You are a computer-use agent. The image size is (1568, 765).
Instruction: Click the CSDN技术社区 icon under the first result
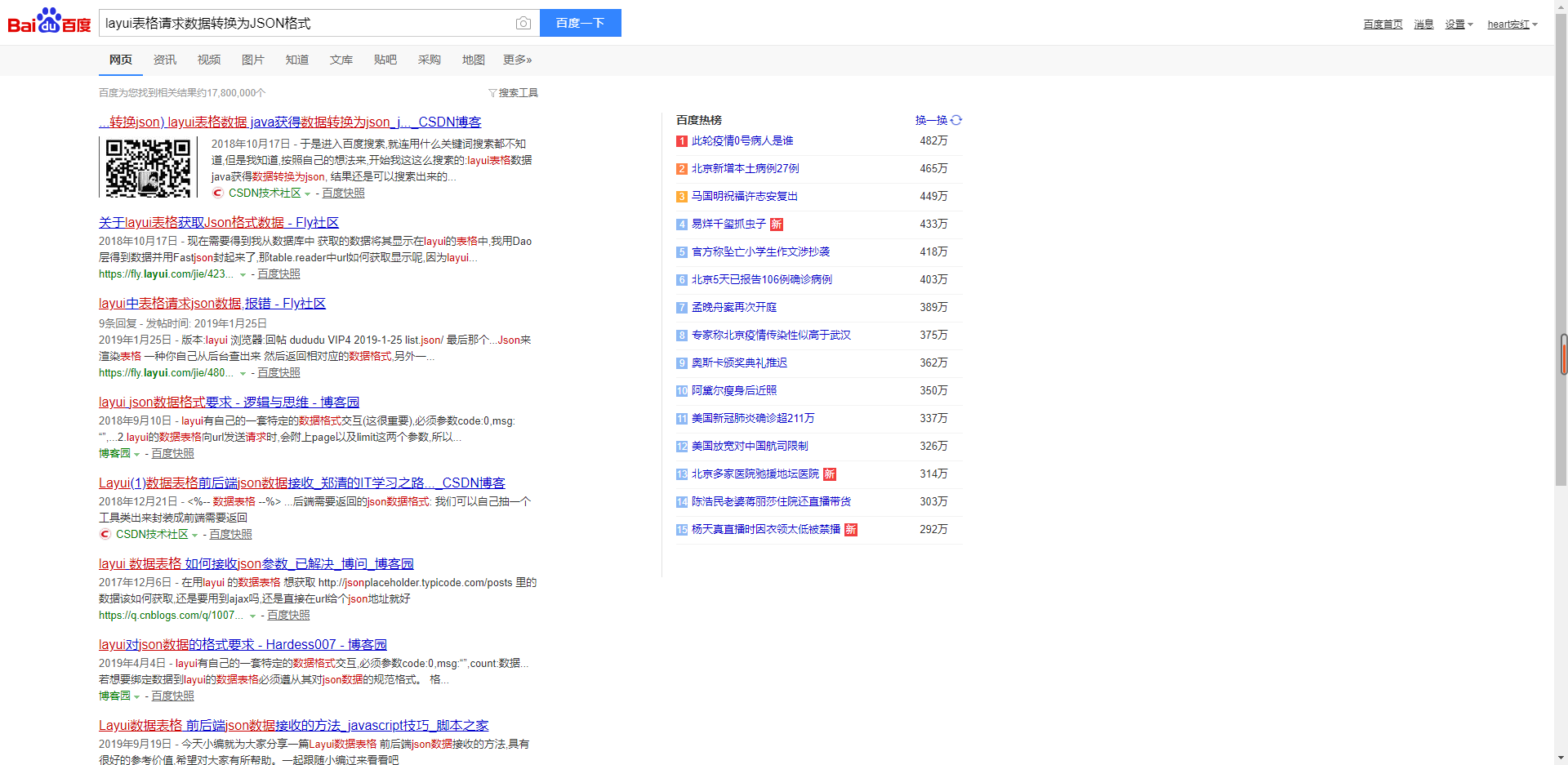coord(217,193)
